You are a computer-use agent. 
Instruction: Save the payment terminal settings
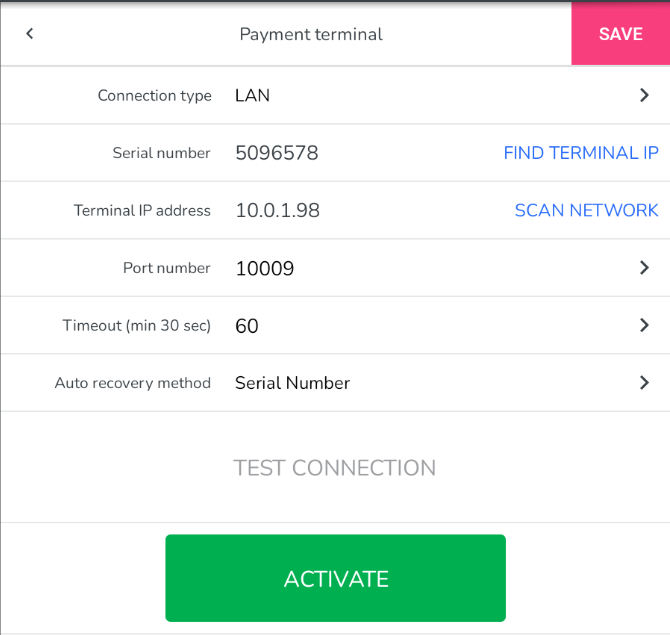[620, 34]
